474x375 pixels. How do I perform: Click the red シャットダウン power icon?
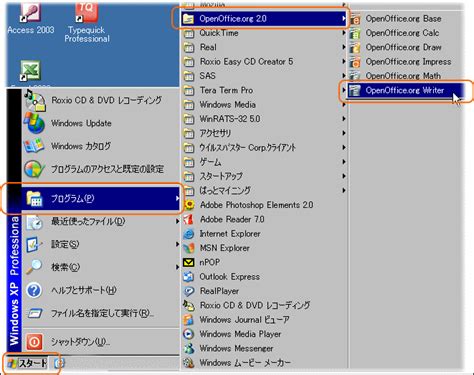(x=34, y=342)
